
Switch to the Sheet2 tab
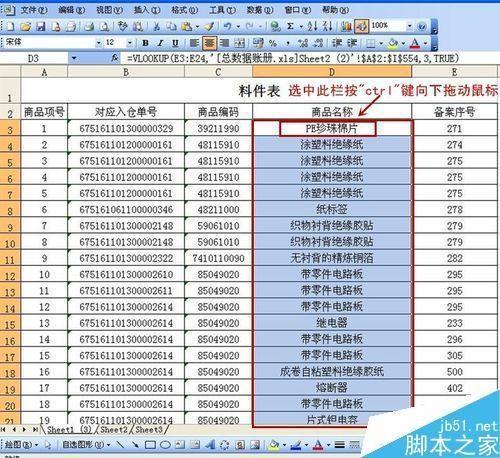point(114,430)
